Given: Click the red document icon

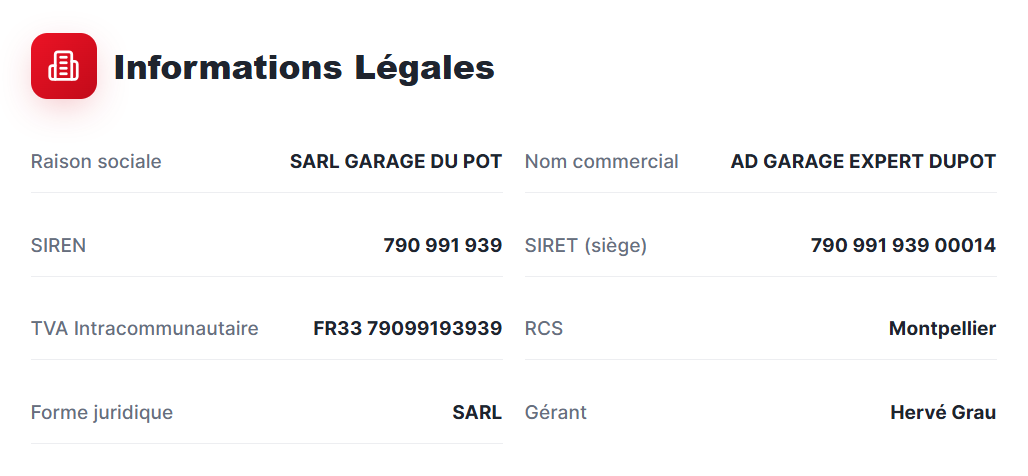Looking at the screenshot, I should pos(64,66).
